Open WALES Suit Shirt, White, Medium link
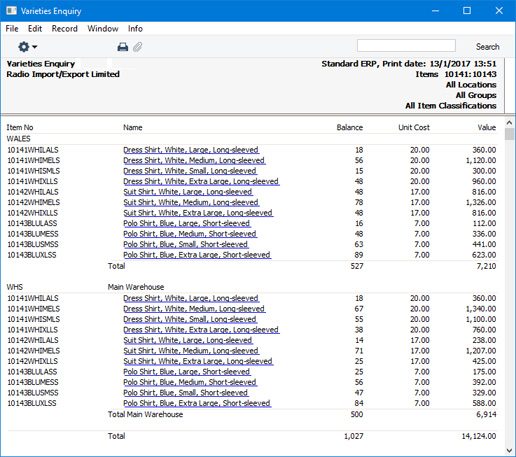516x457 pixels. click(x=191, y=202)
